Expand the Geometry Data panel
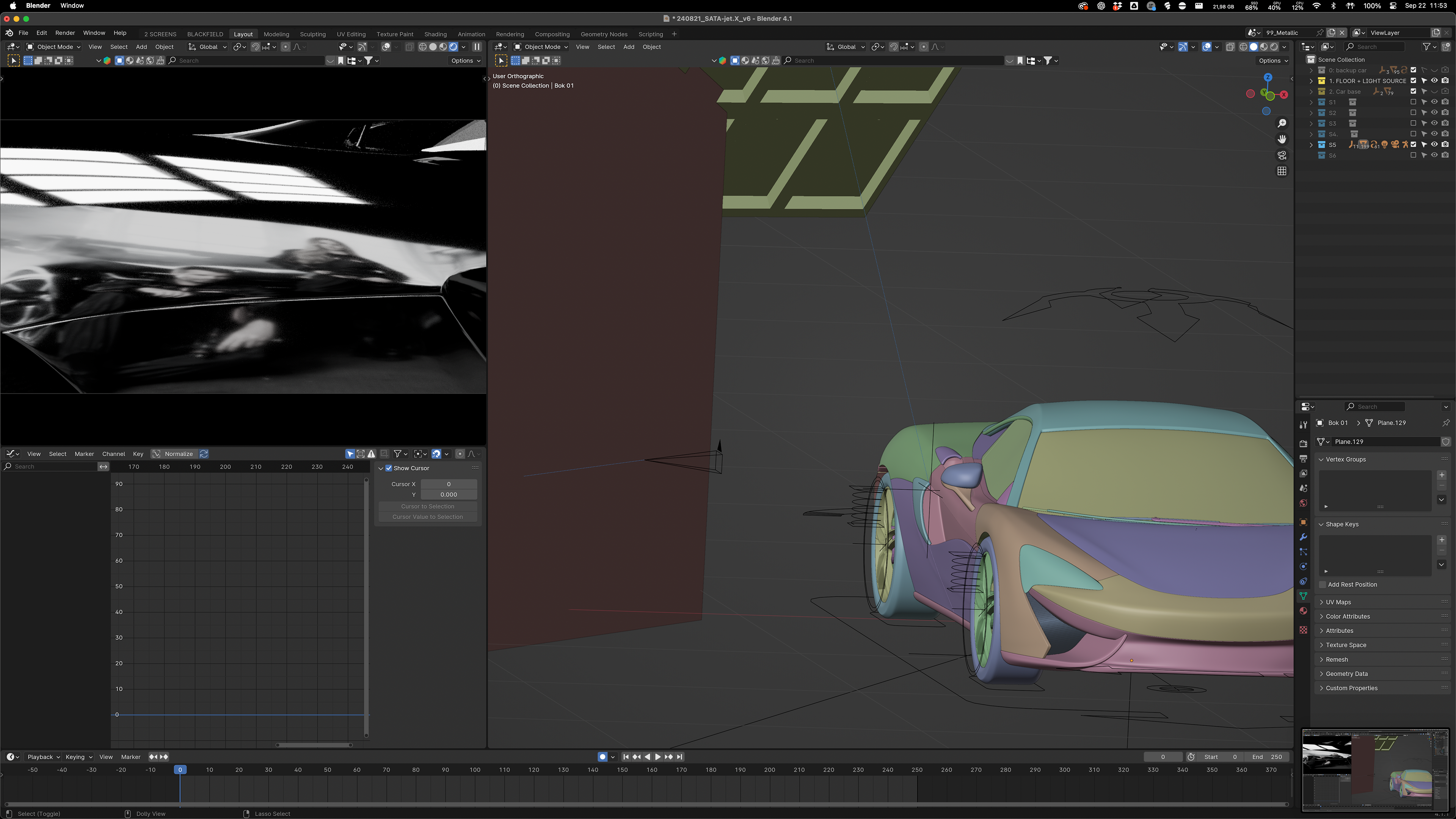 (x=1321, y=674)
